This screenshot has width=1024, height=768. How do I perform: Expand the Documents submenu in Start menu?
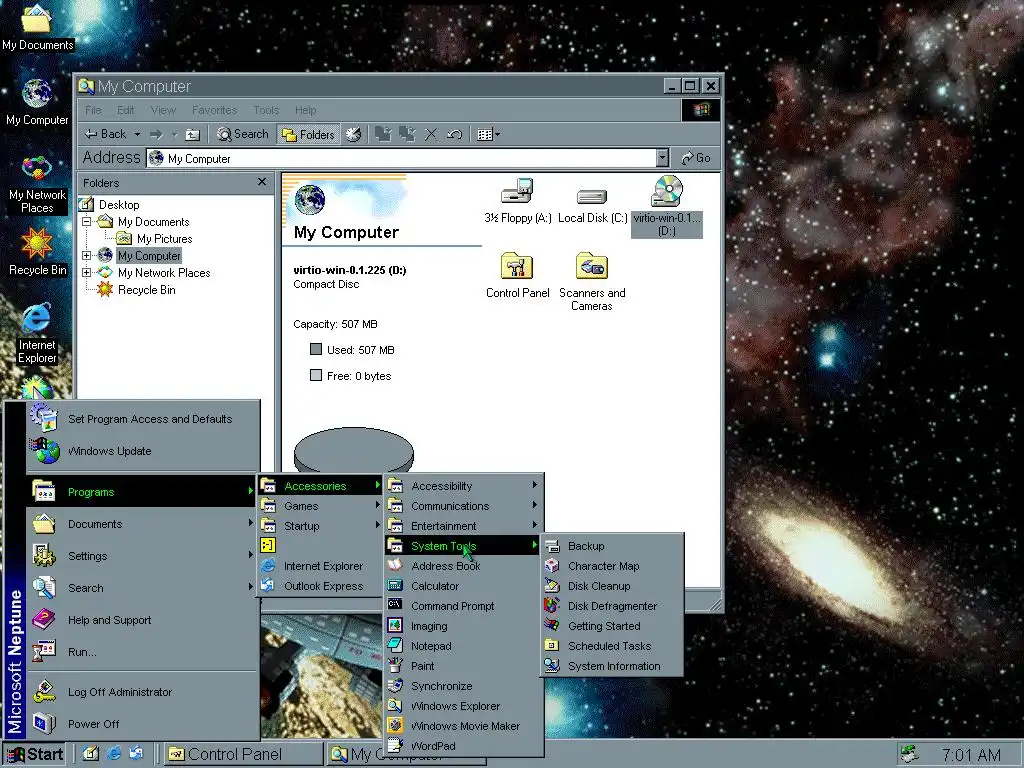(x=142, y=524)
